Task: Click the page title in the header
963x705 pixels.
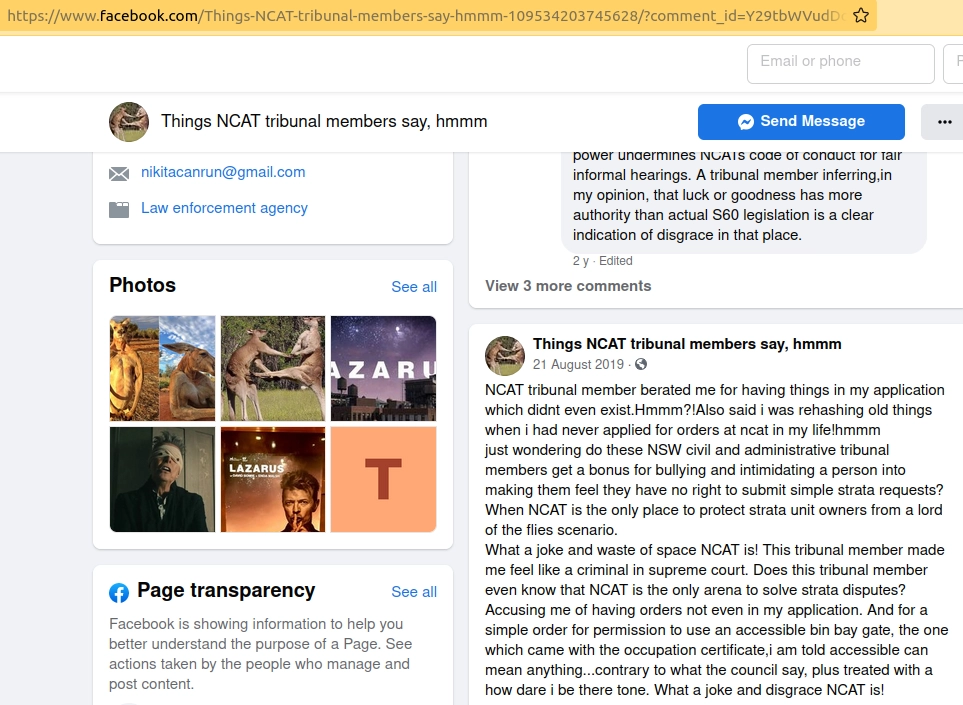Action: tap(324, 122)
